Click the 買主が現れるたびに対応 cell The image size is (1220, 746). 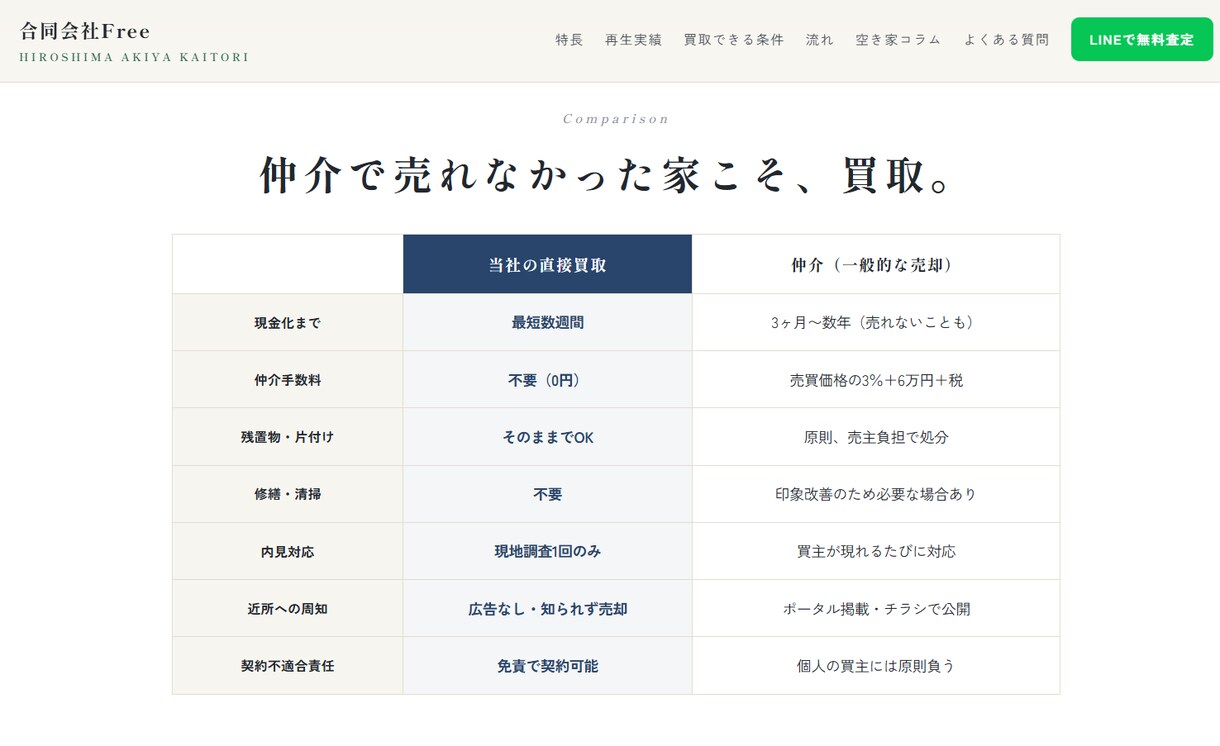[875, 551]
